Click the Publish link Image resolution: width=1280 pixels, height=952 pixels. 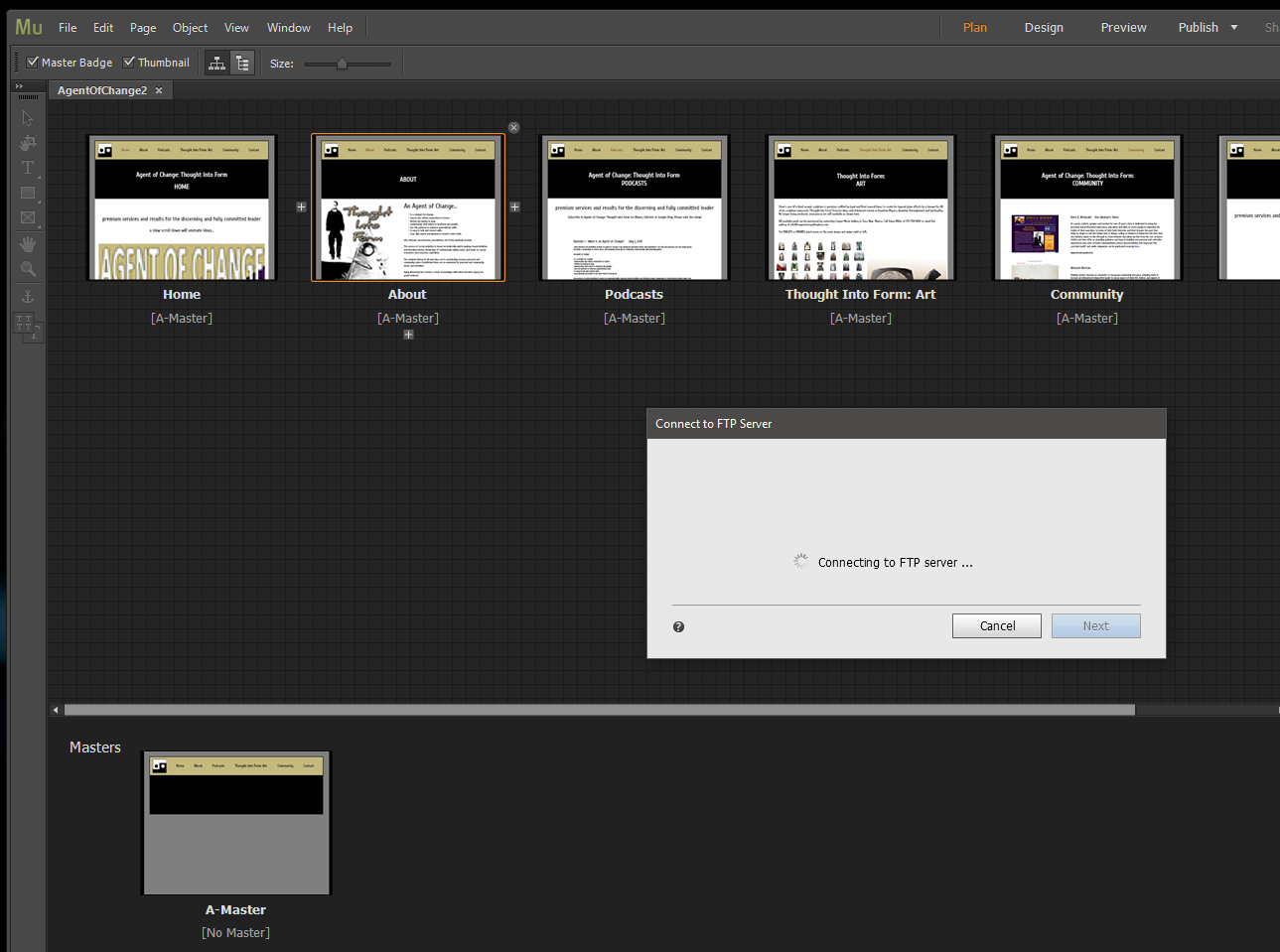tap(1198, 28)
